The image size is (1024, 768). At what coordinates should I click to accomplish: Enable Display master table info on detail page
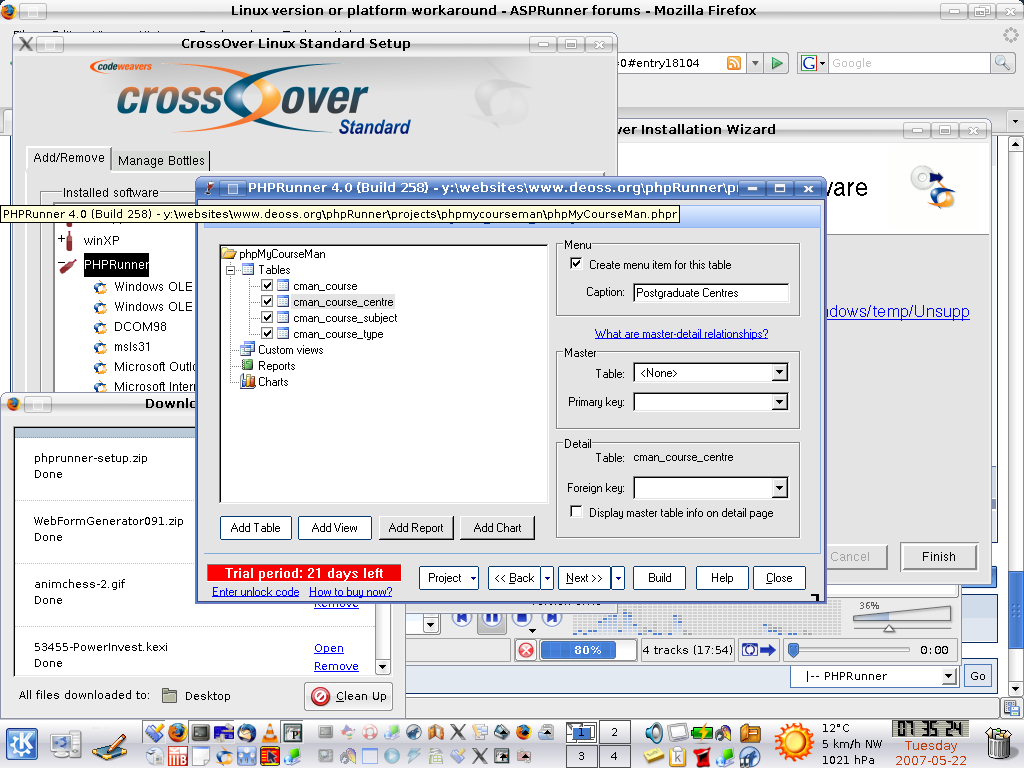pyautogui.click(x=576, y=512)
